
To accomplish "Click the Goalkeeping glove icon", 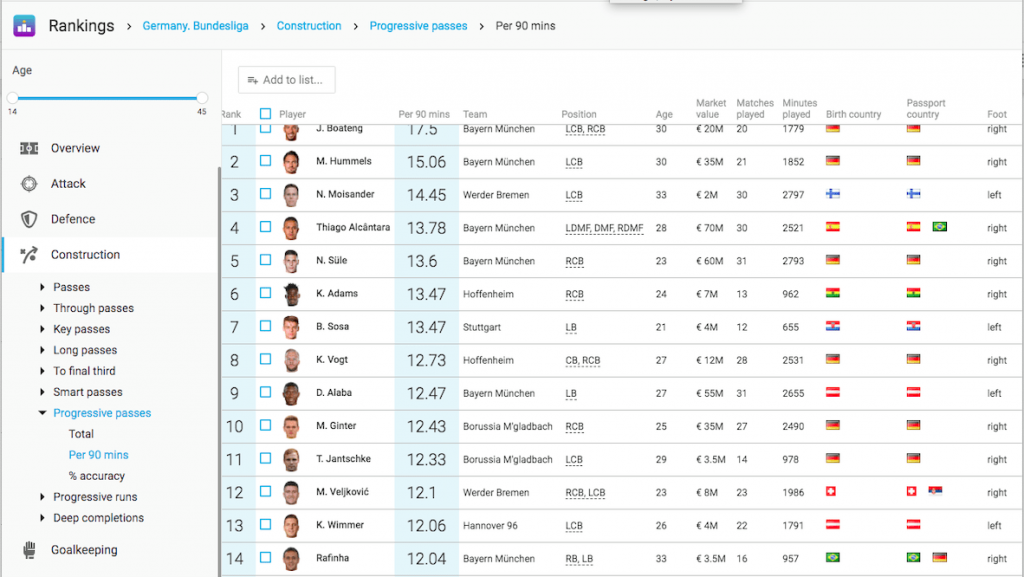I will tap(29, 550).
